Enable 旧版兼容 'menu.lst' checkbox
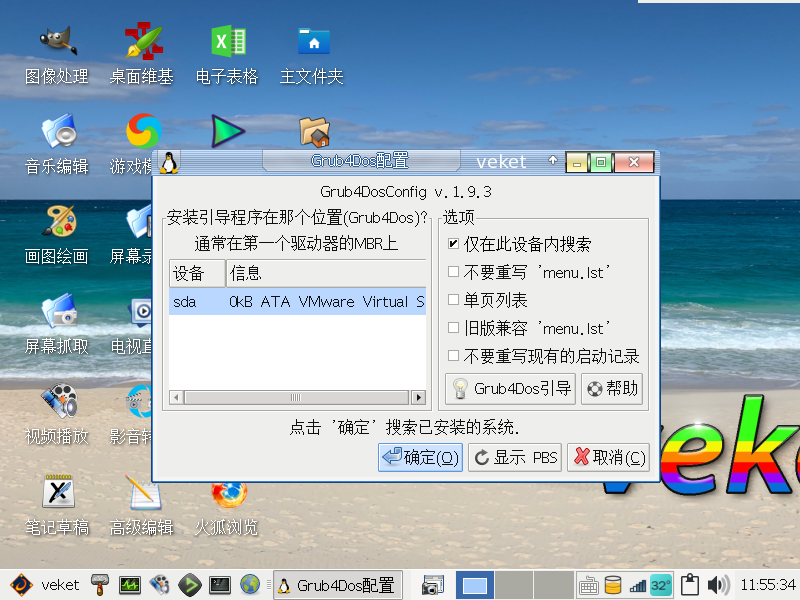The height and width of the screenshot is (600, 800). (x=453, y=328)
